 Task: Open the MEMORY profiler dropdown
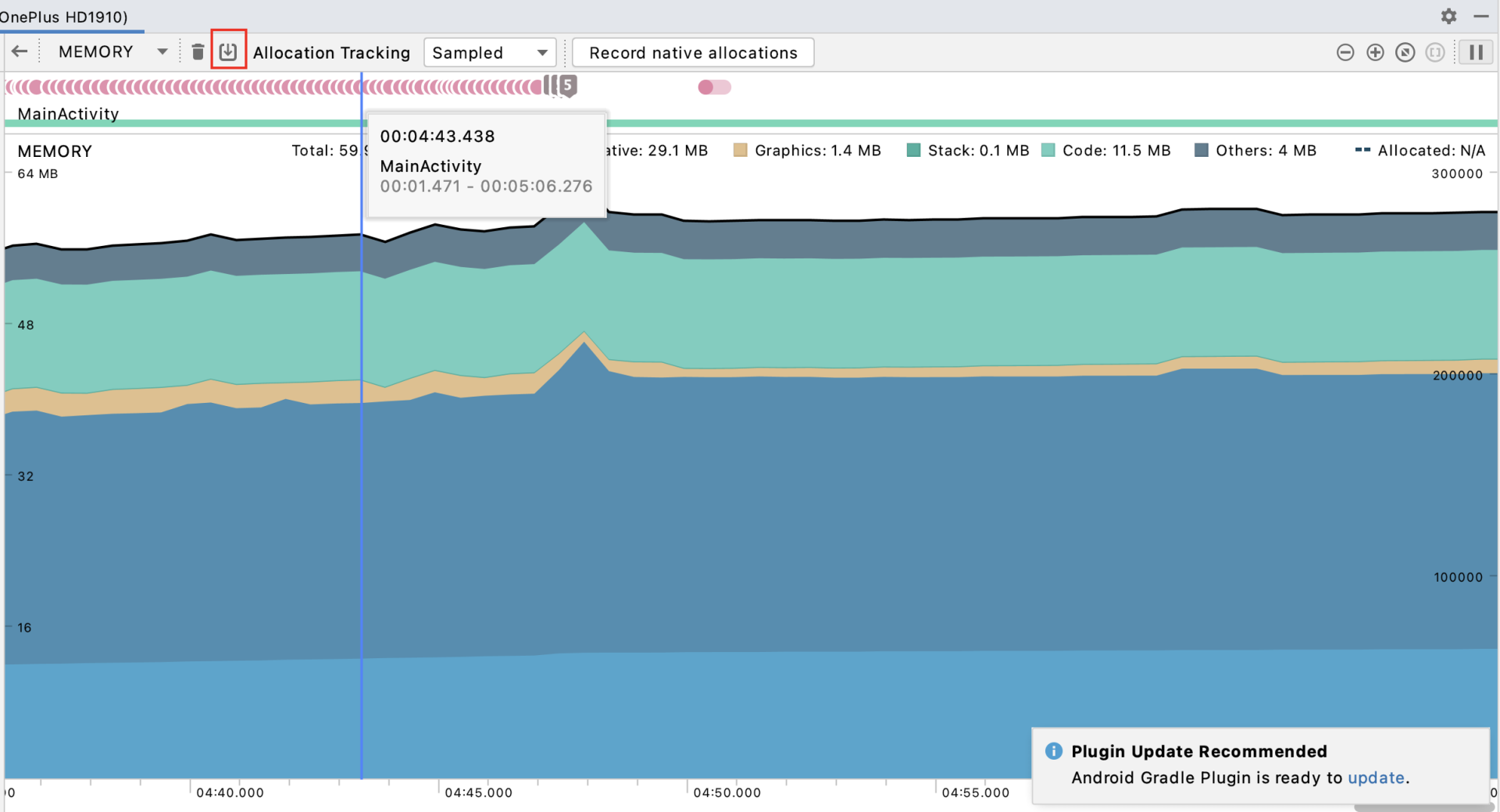coord(113,52)
